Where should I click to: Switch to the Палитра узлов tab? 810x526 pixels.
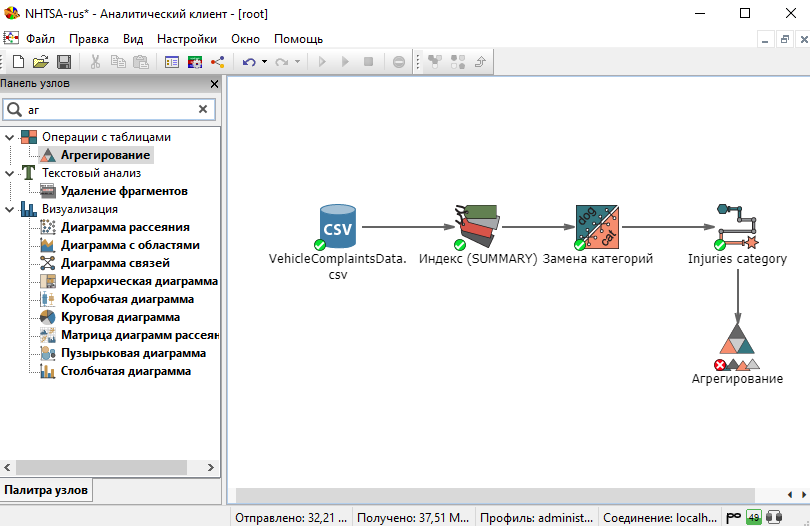tap(46, 490)
